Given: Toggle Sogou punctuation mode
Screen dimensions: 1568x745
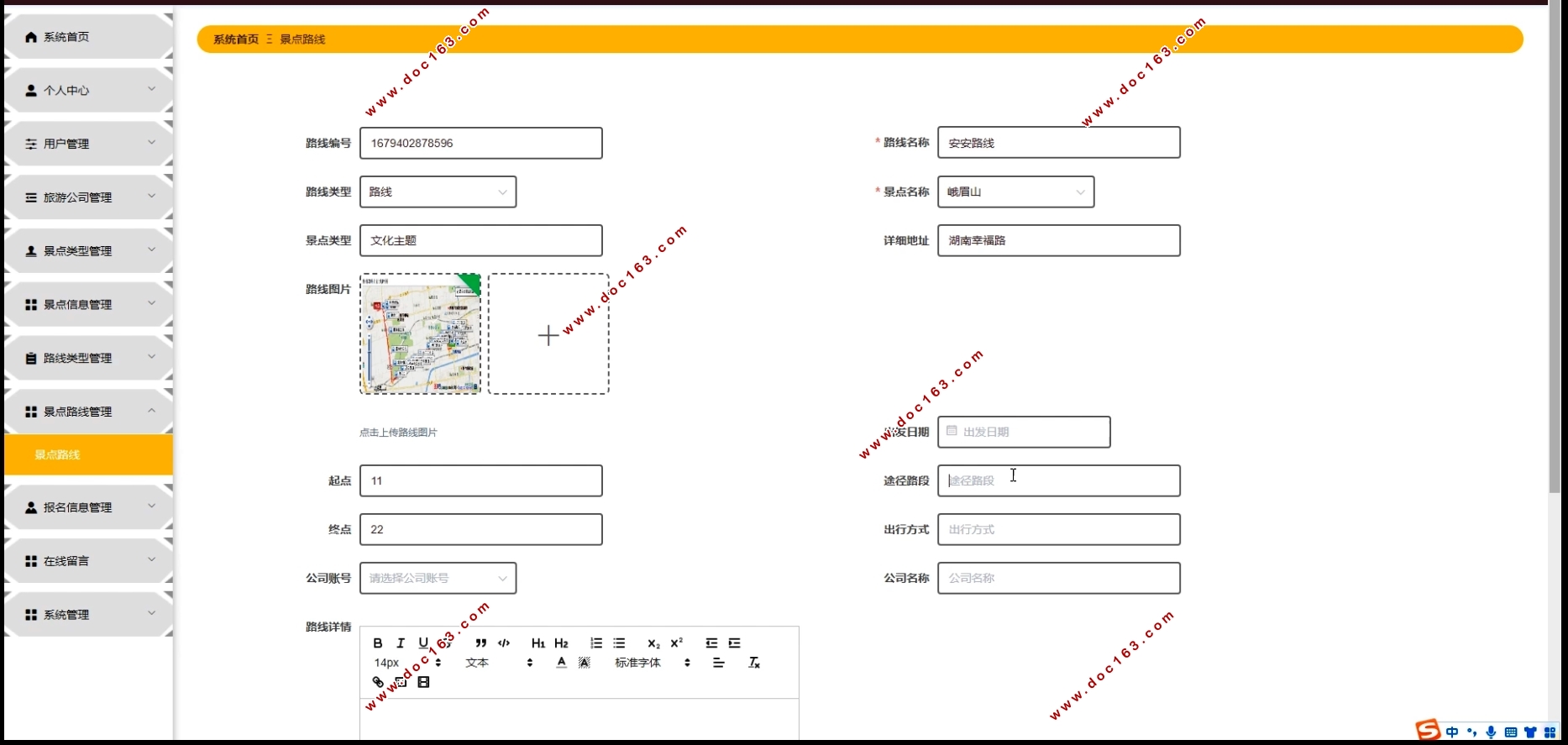Looking at the screenshot, I should [1471, 732].
